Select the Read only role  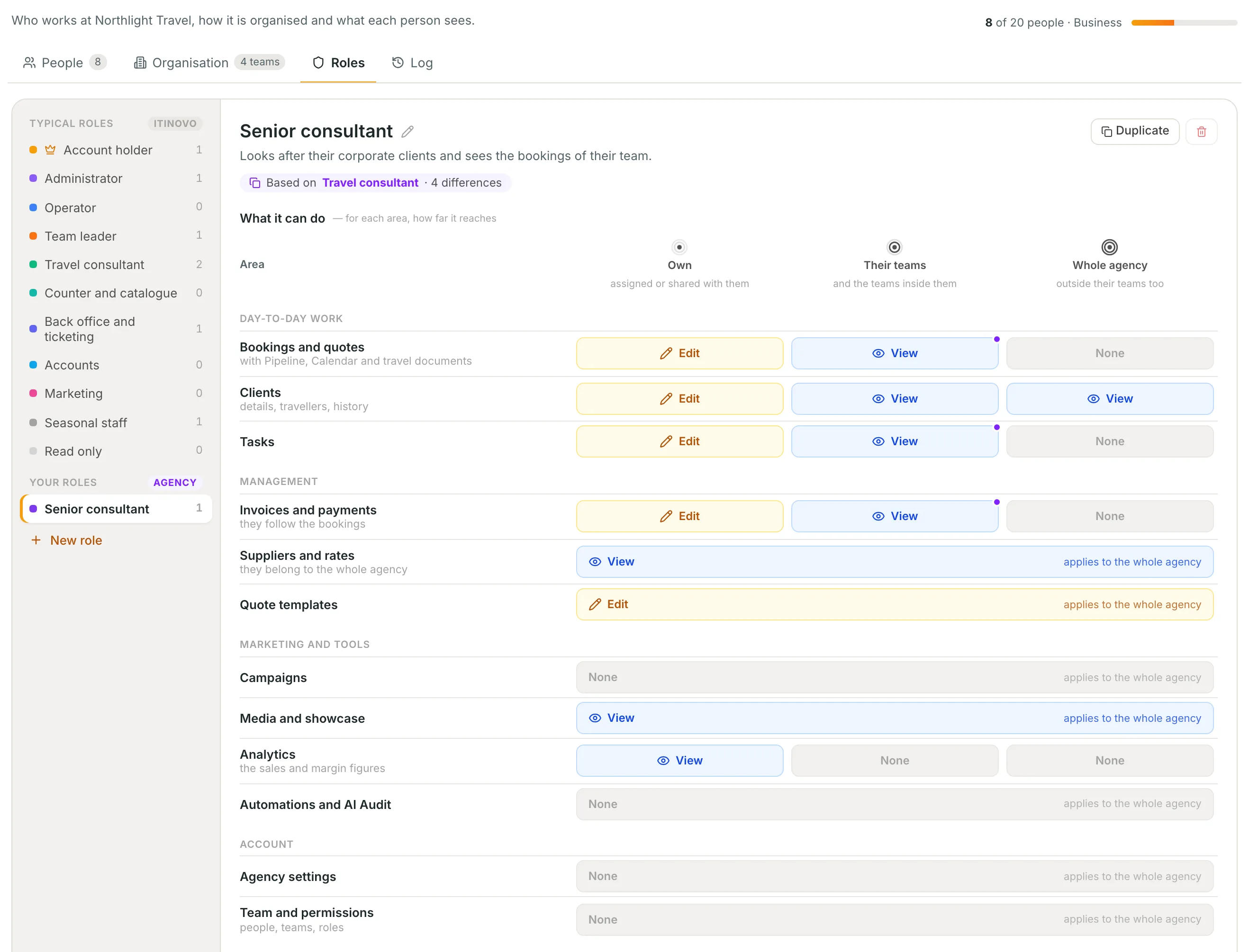tap(116, 450)
